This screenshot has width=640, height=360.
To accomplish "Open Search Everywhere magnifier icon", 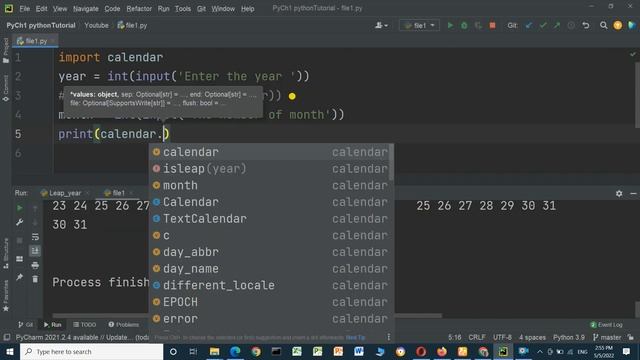I will coord(603,25).
